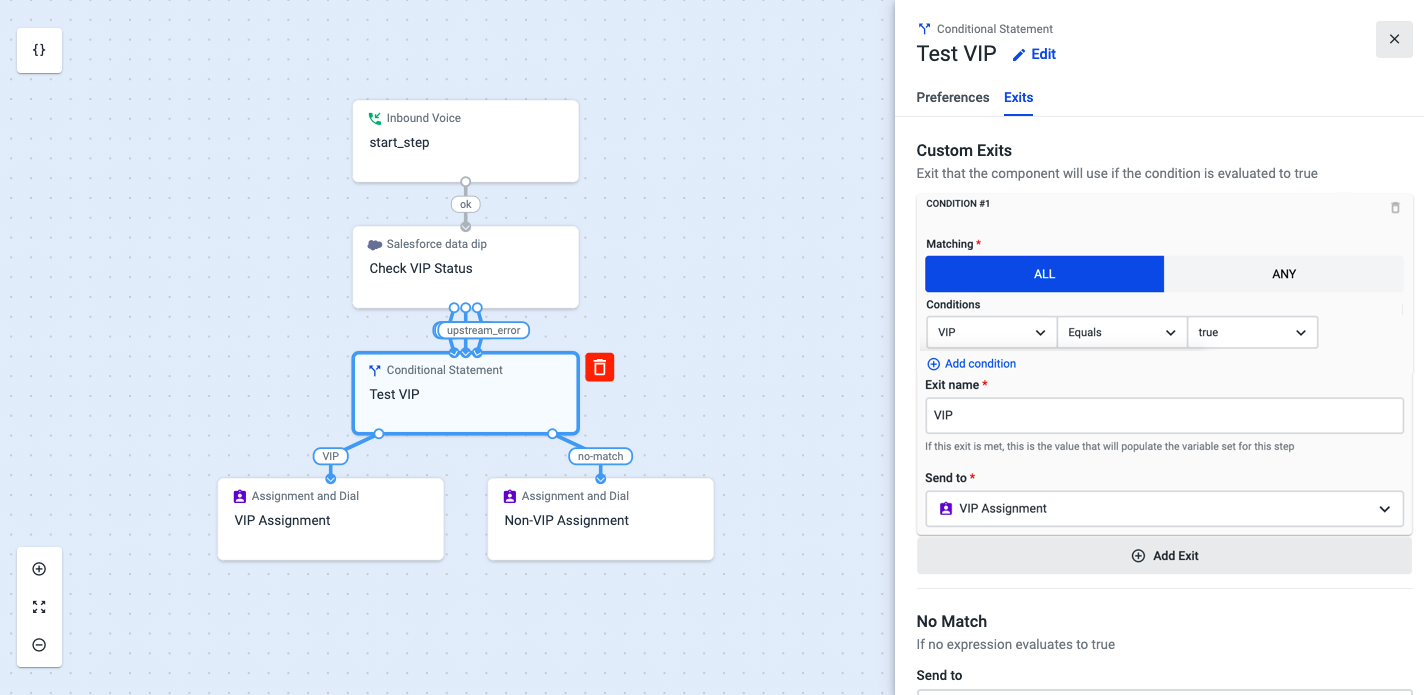Click the zoom in icon
The height and width of the screenshot is (695, 1424).
point(39,568)
